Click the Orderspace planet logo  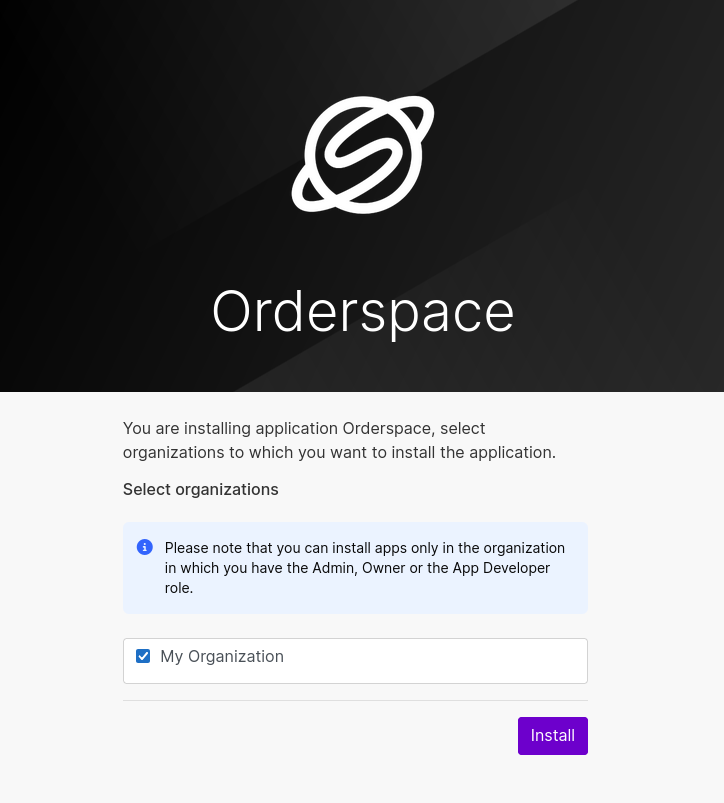coord(363,154)
